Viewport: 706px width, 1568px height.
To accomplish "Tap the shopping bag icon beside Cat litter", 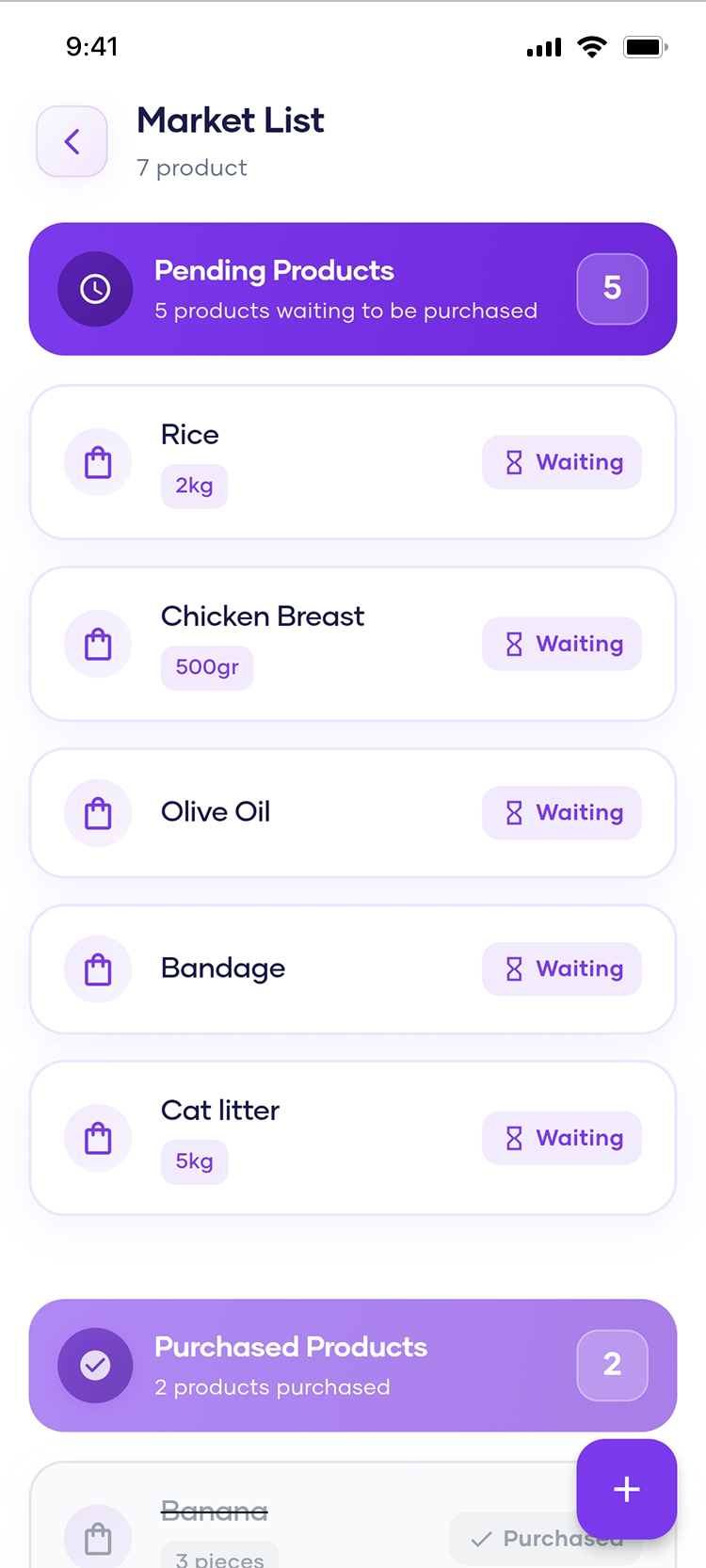I will tap(98, 1138).
